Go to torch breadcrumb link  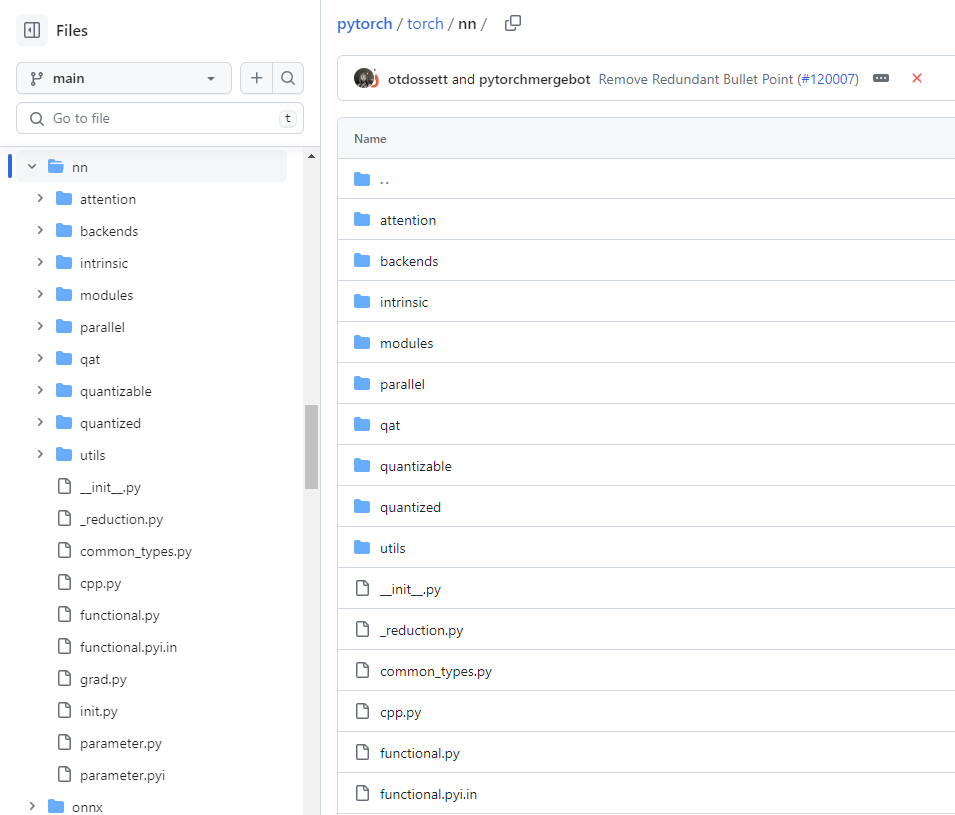(x=425, y=24)
